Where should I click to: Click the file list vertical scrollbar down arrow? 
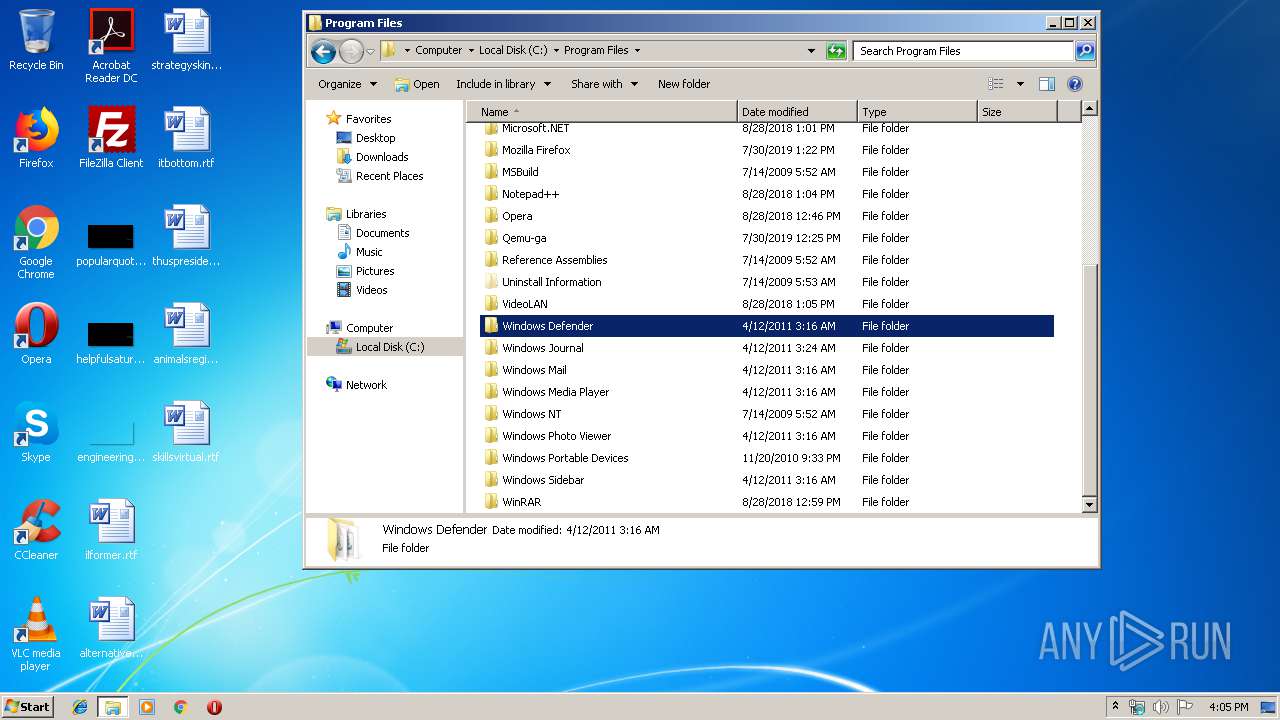click(1090, 505)
